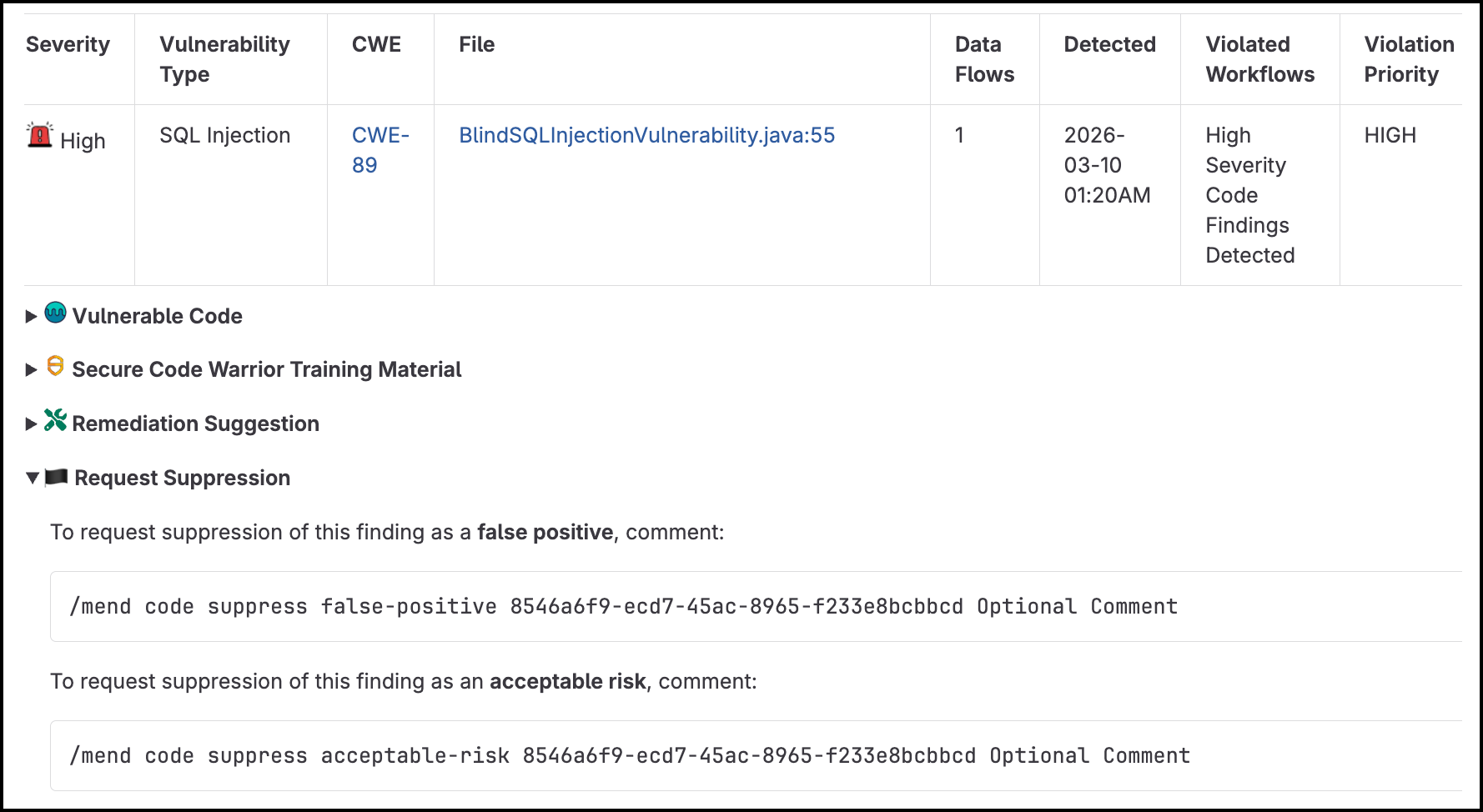Open the CWE-89 reference link
Screen dimensions: 1483x812
coord(380,150)
